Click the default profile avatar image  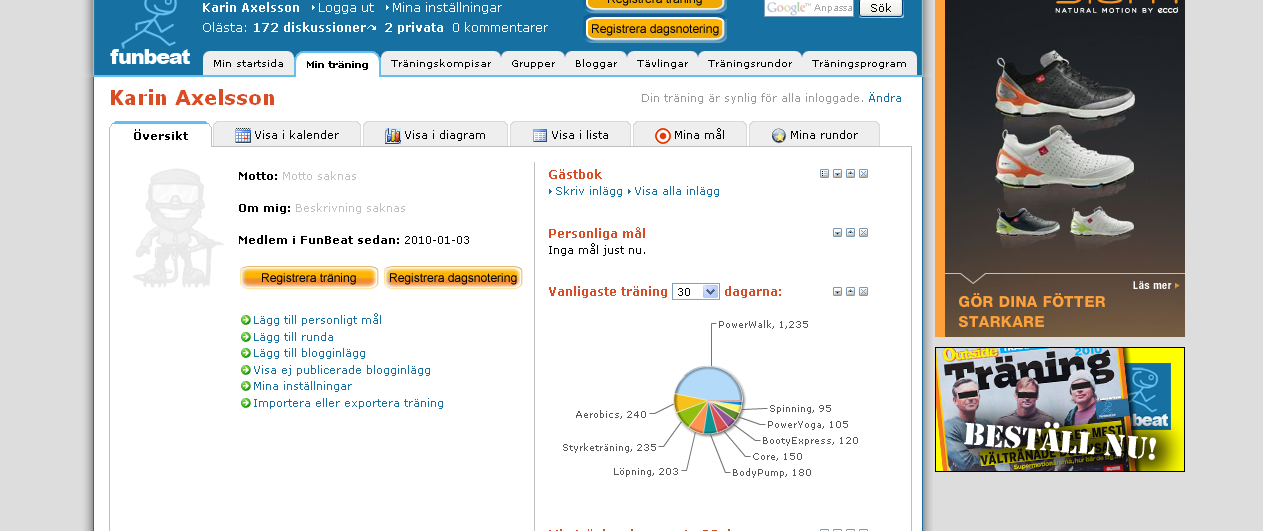click(x=177, y=229)
